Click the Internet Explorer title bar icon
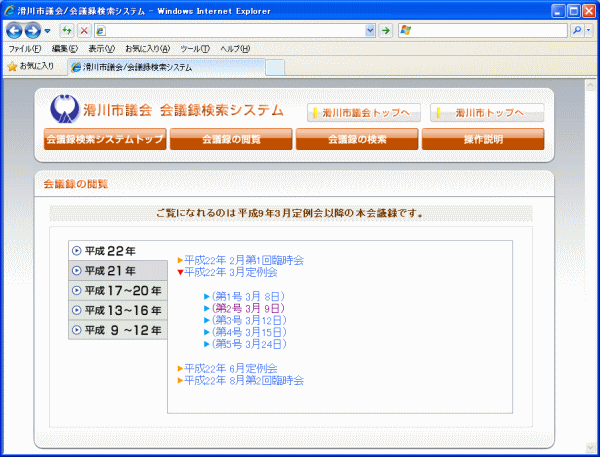 pos(9,10)
